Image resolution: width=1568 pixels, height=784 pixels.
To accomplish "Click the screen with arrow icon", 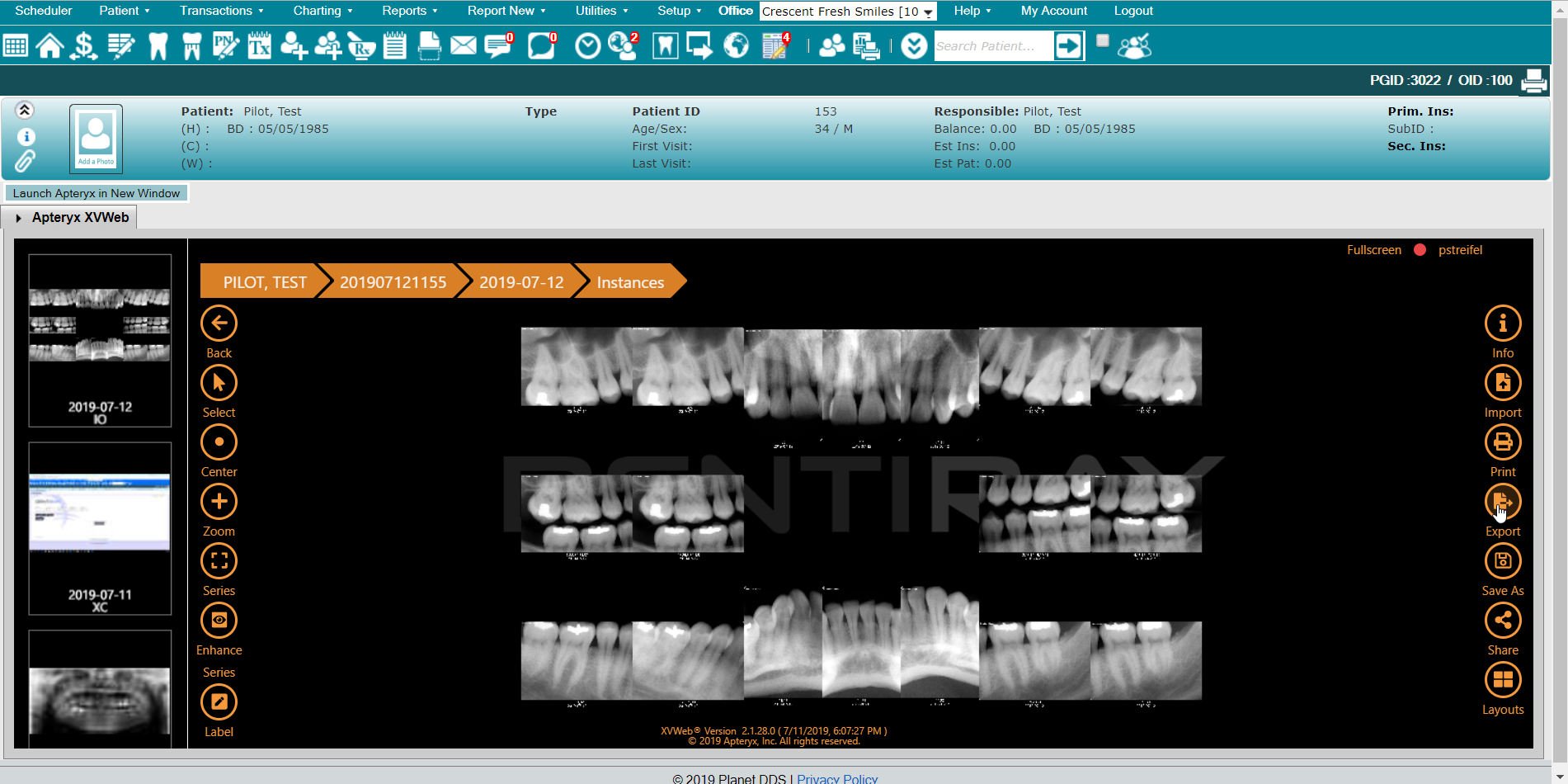I will pyautogui.click(x=699, y=45).
